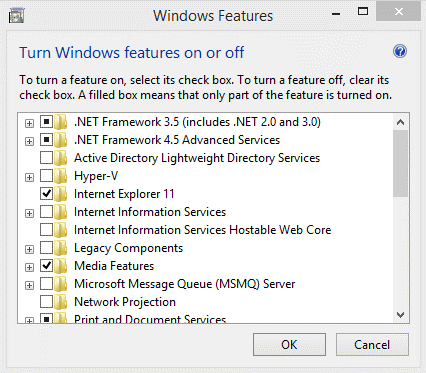
Task: Select Active Directory Lightweight Directory Services label
Action: (x=197, y=158)
